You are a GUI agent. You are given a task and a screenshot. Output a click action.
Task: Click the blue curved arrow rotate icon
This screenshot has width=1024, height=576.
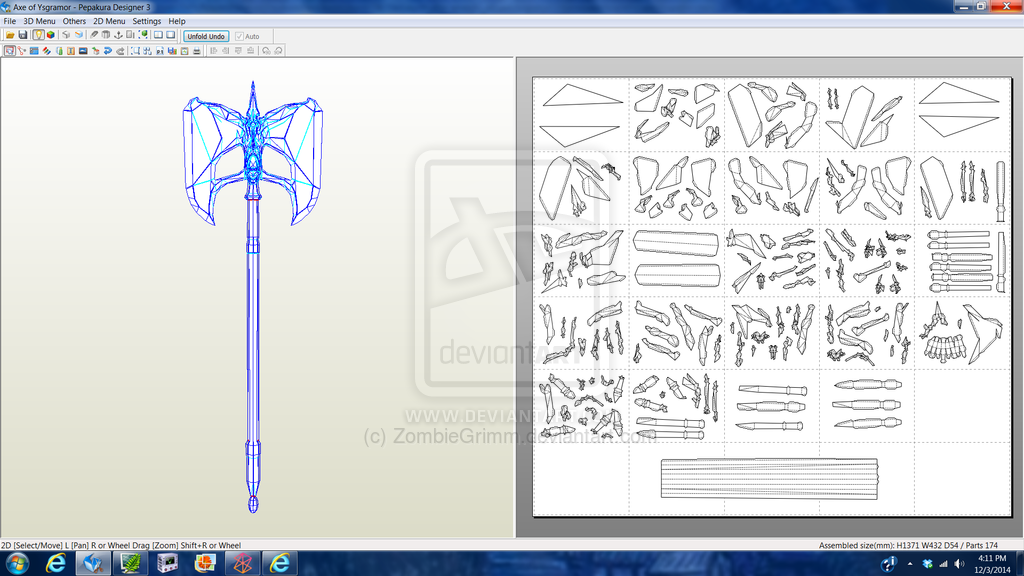(x=108, y=50)
